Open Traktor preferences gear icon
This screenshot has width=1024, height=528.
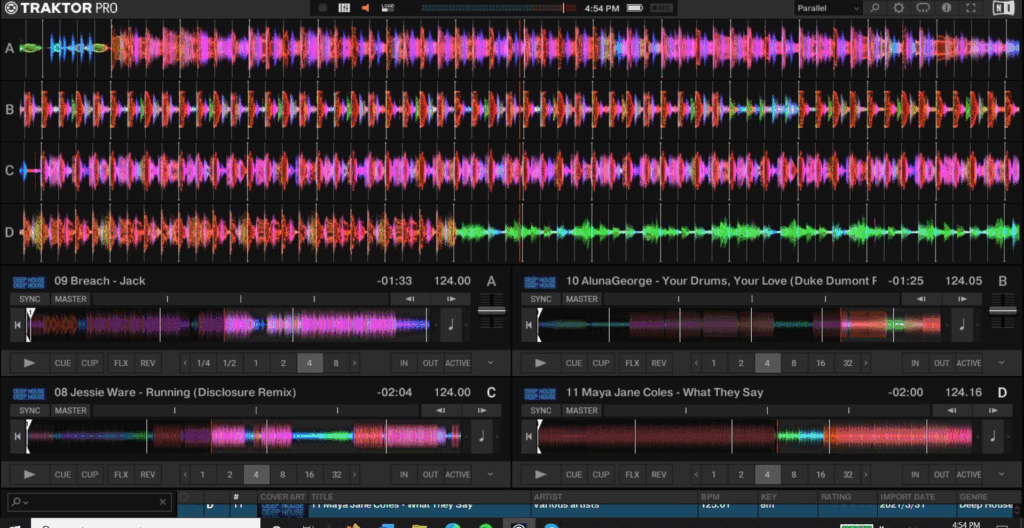[x=898, y=8]
